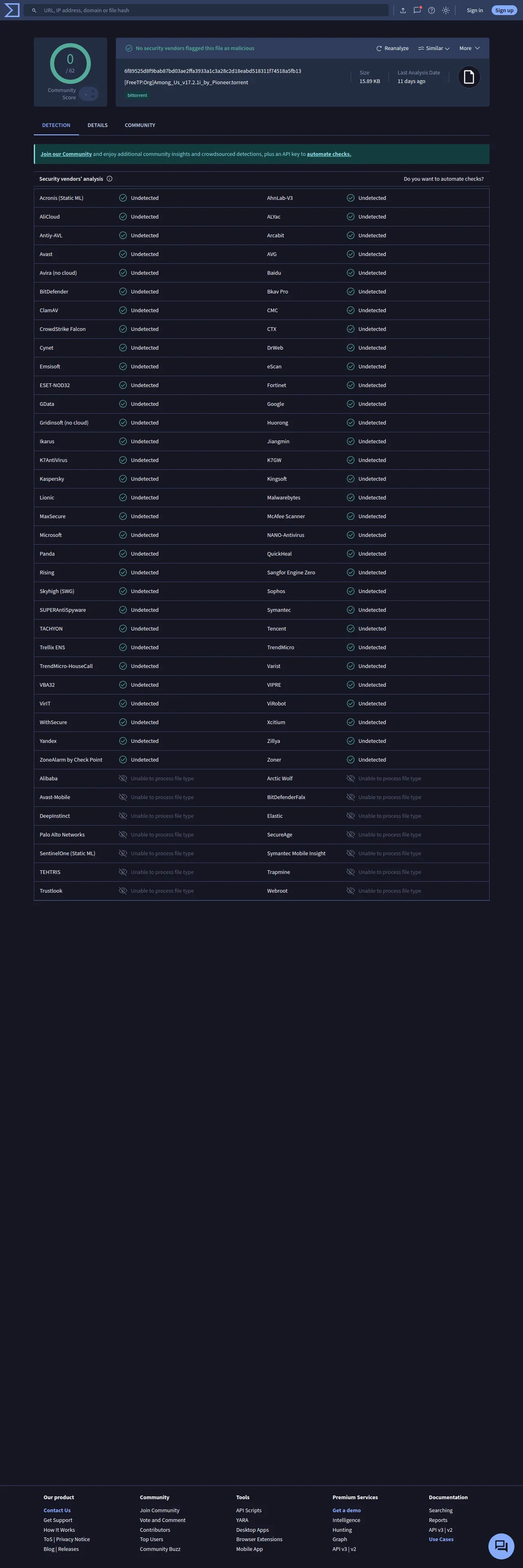523x1568 pixels.
Task: Click the crossed-eye icon in Trapmine row
Action: click(x=351, y=872)
